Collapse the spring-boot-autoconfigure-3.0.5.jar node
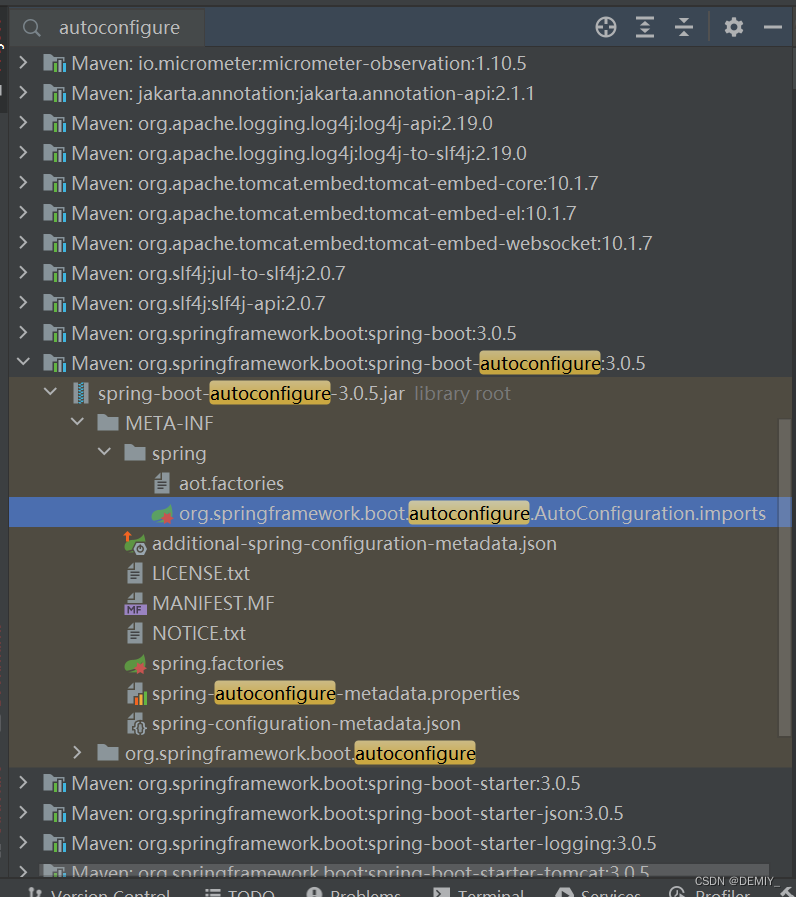Screen dimensions: 796x897 coord(50,393)
